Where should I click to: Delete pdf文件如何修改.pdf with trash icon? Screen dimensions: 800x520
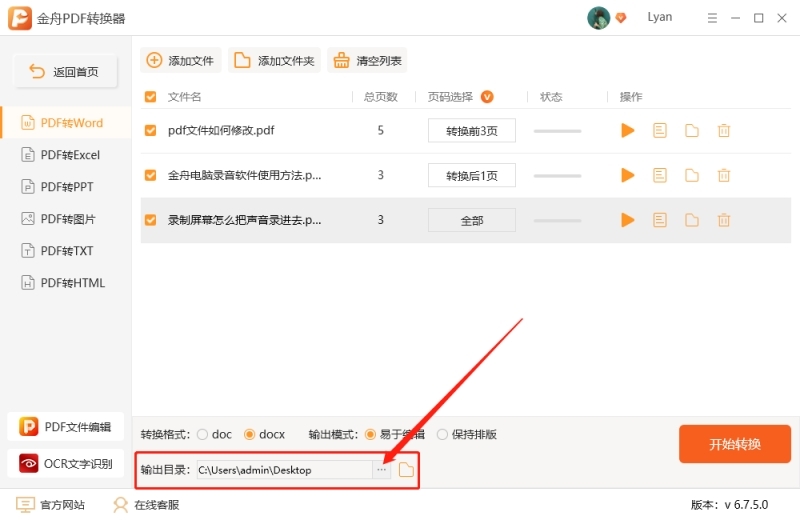724,131
